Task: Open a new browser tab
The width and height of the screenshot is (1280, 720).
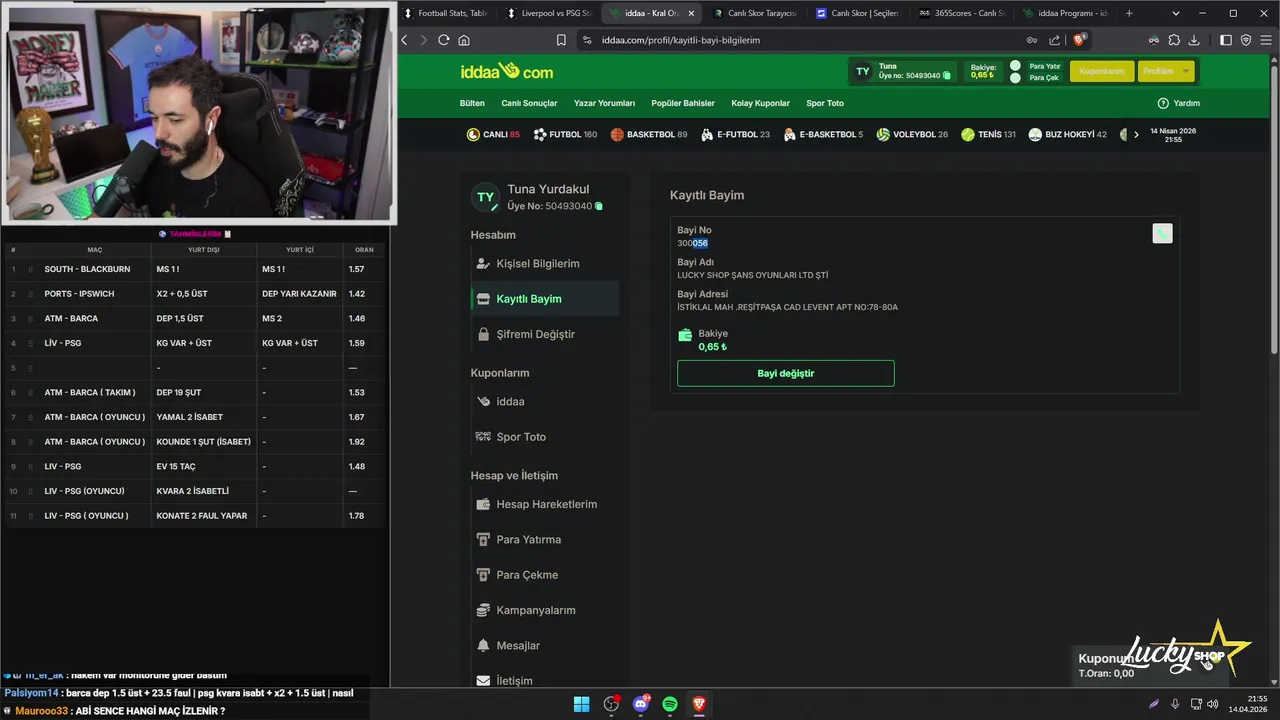Action: pyautogui.click(x=1129, y=13)
